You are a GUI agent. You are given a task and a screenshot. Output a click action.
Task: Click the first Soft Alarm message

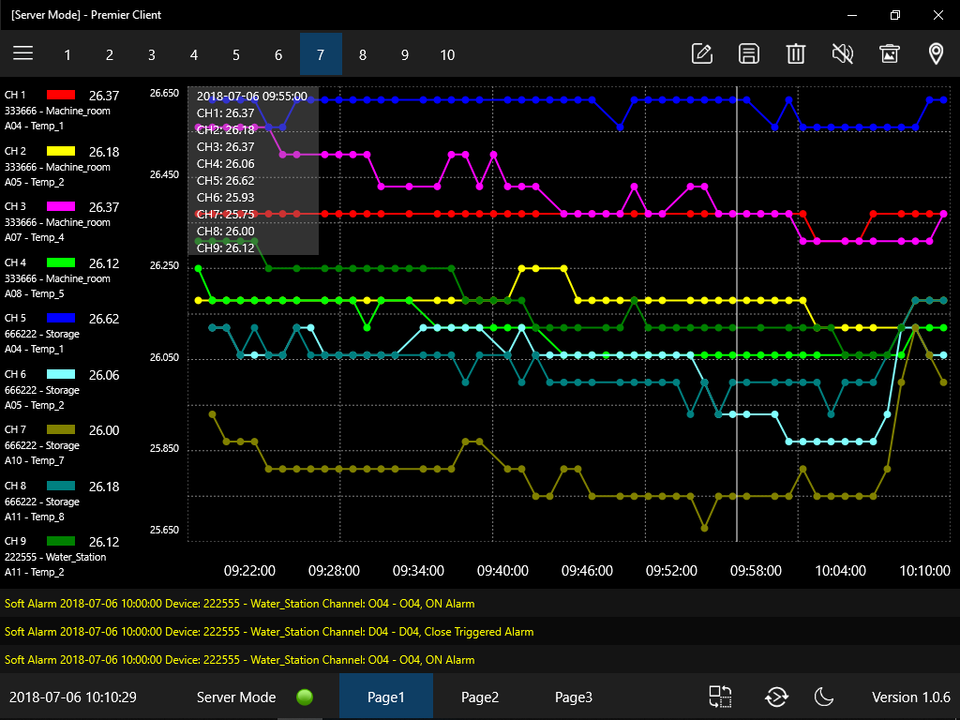point(240,604)
